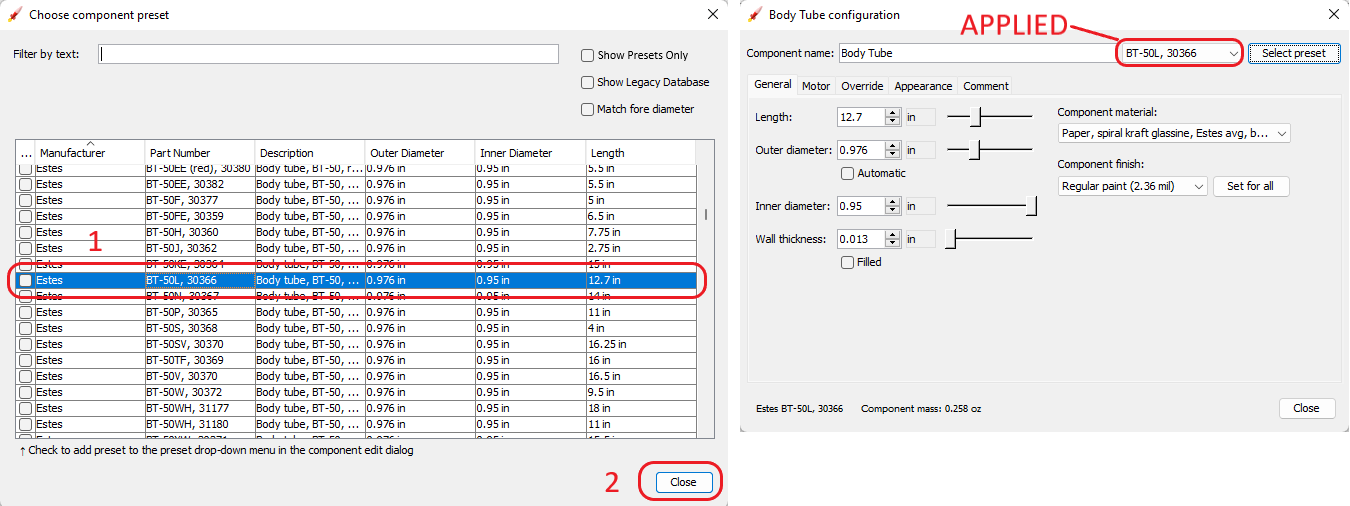Open the Override tab
Image resolution: width=1350 pixels, height=506 pixels.
862,87
